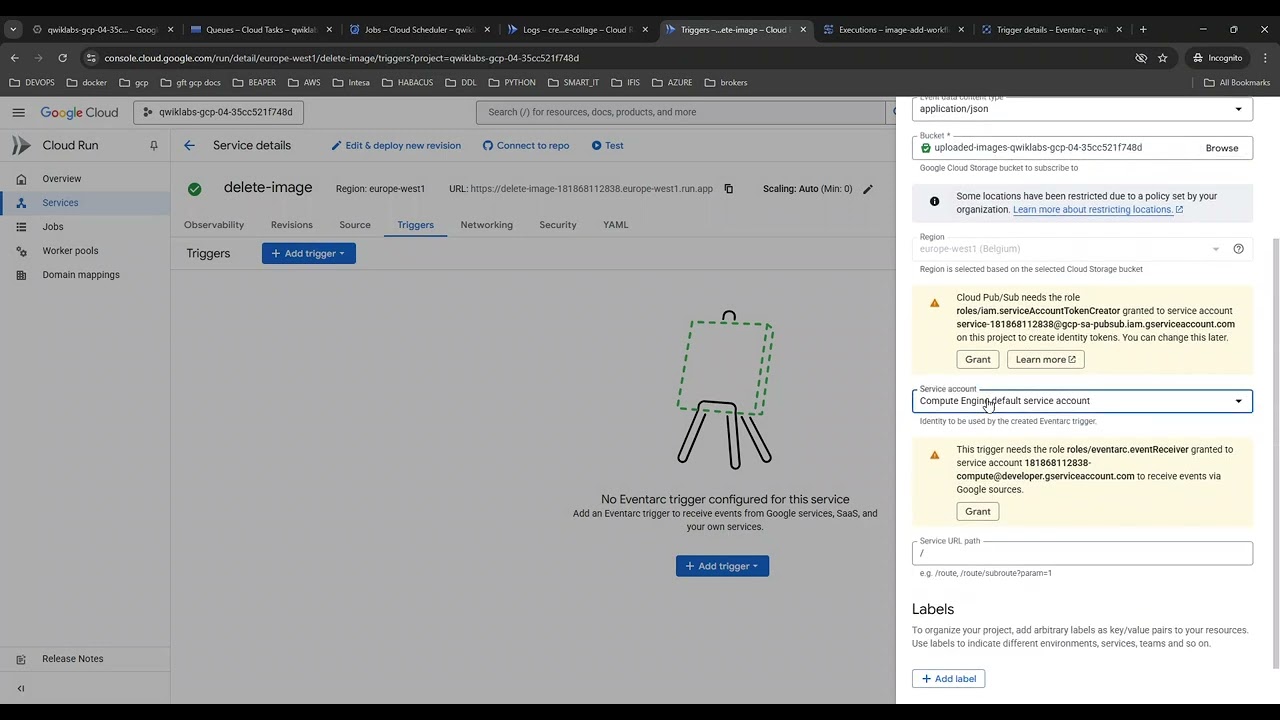1280x720 pixels.
Task: Go back using the Service details arrow
Action: coord(189,145)
